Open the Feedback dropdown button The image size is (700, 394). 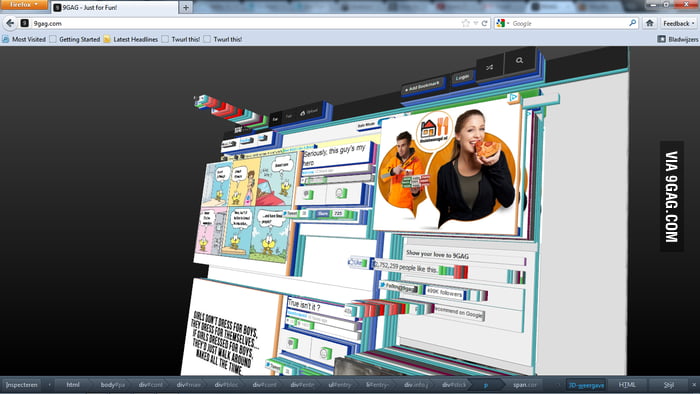679,23
